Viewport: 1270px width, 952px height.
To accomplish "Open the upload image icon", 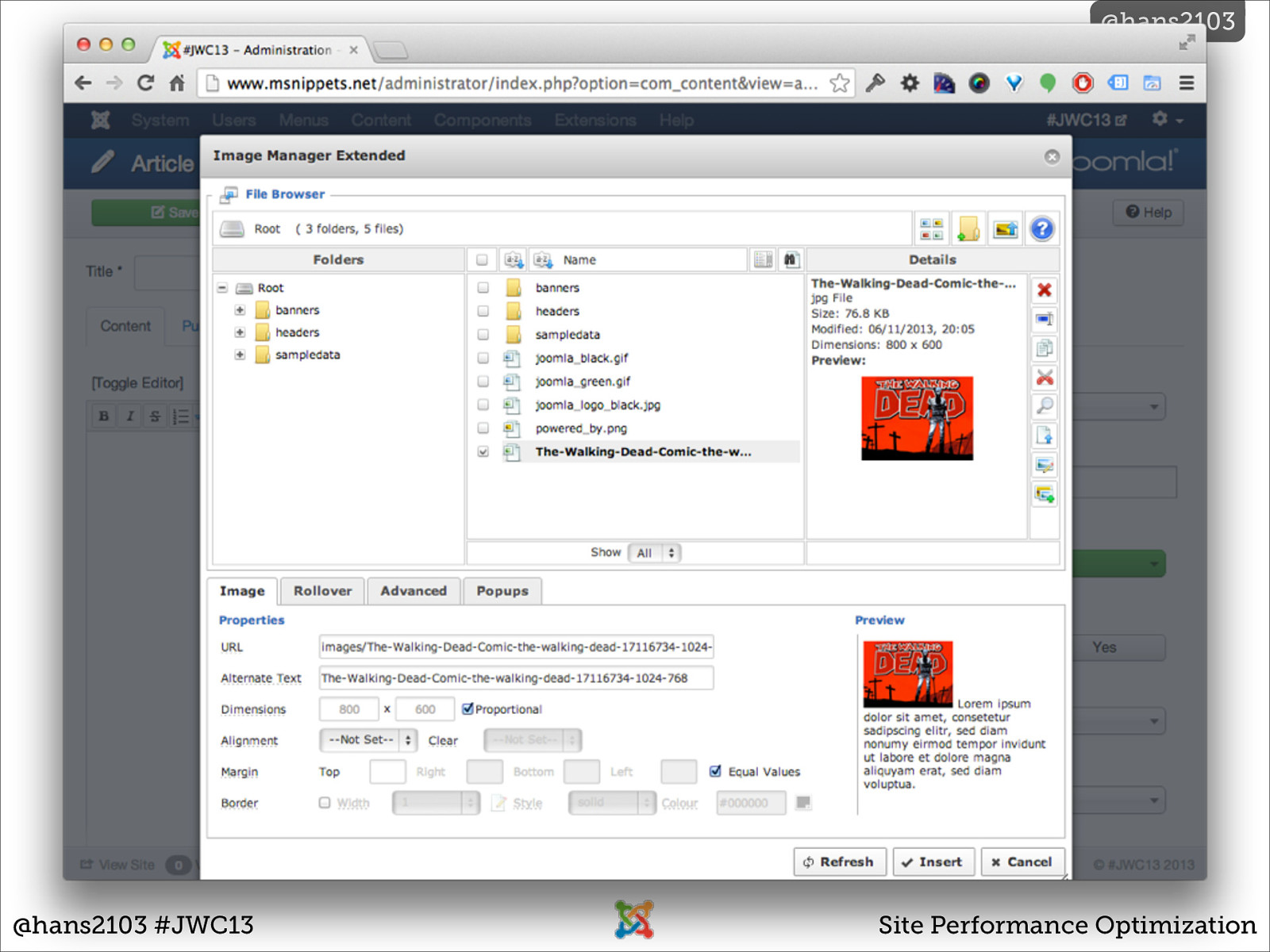I will click(1006, 229).
